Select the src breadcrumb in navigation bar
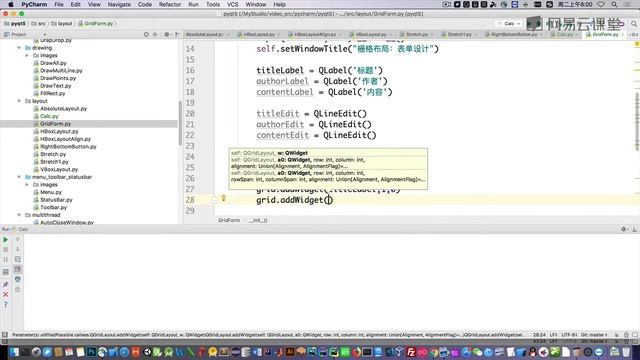 (x=39, y=24)
